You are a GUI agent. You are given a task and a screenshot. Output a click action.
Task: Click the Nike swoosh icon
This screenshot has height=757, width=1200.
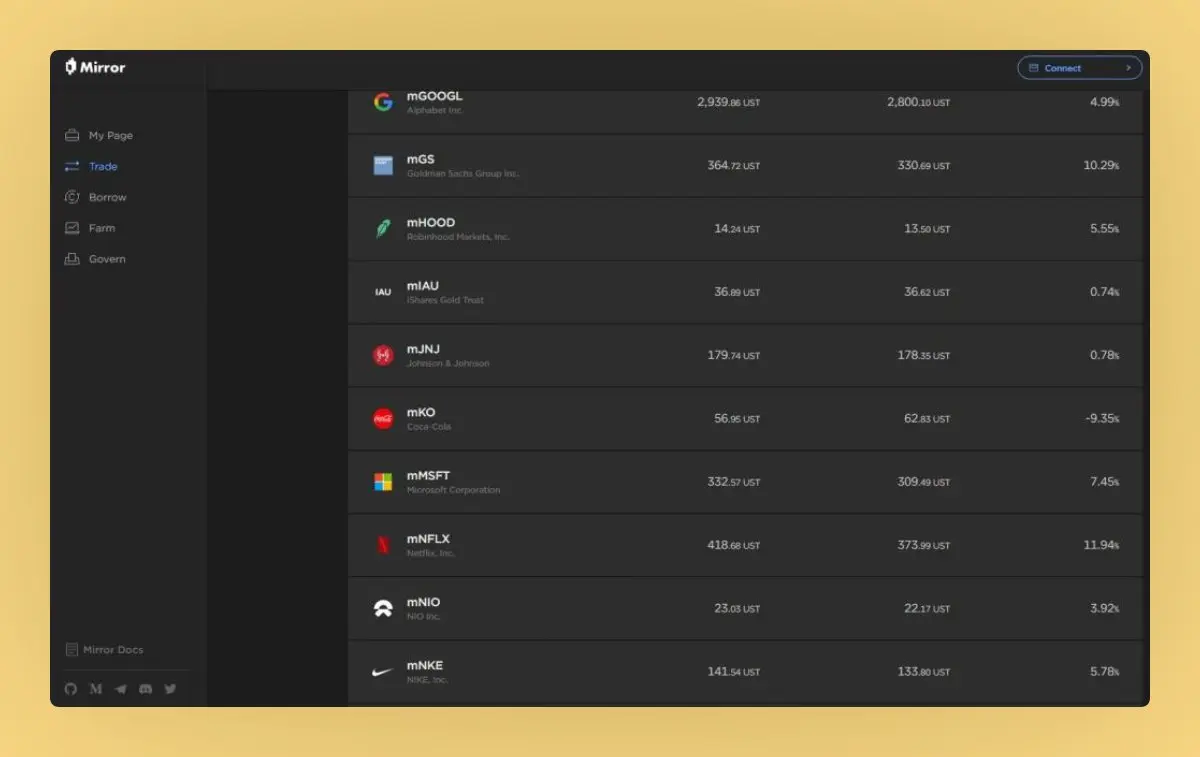383,672
